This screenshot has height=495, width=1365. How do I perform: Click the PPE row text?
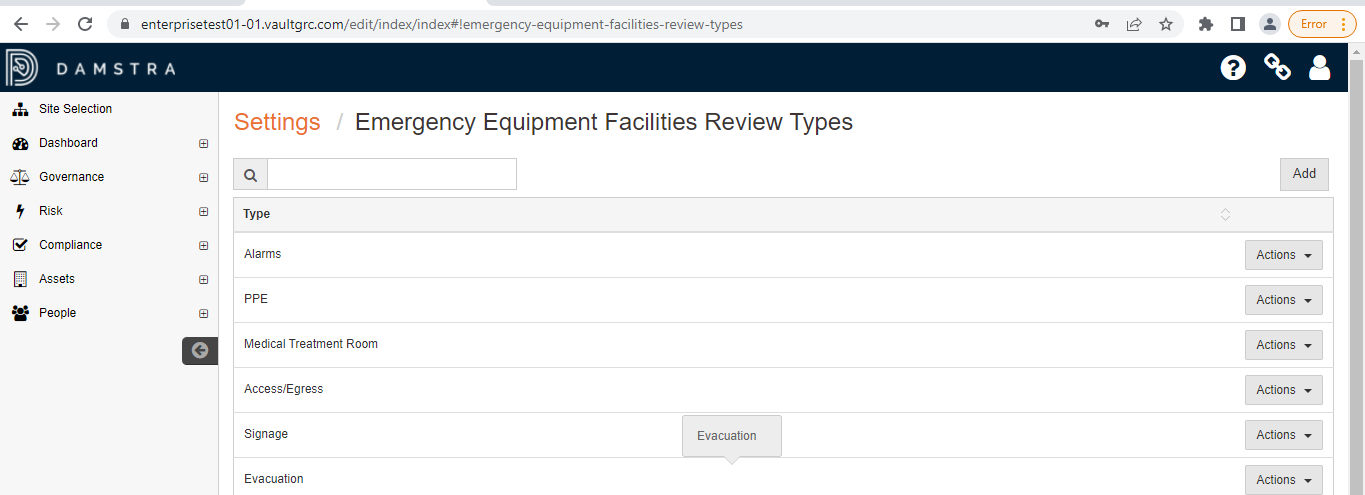[x=256, y=299]
